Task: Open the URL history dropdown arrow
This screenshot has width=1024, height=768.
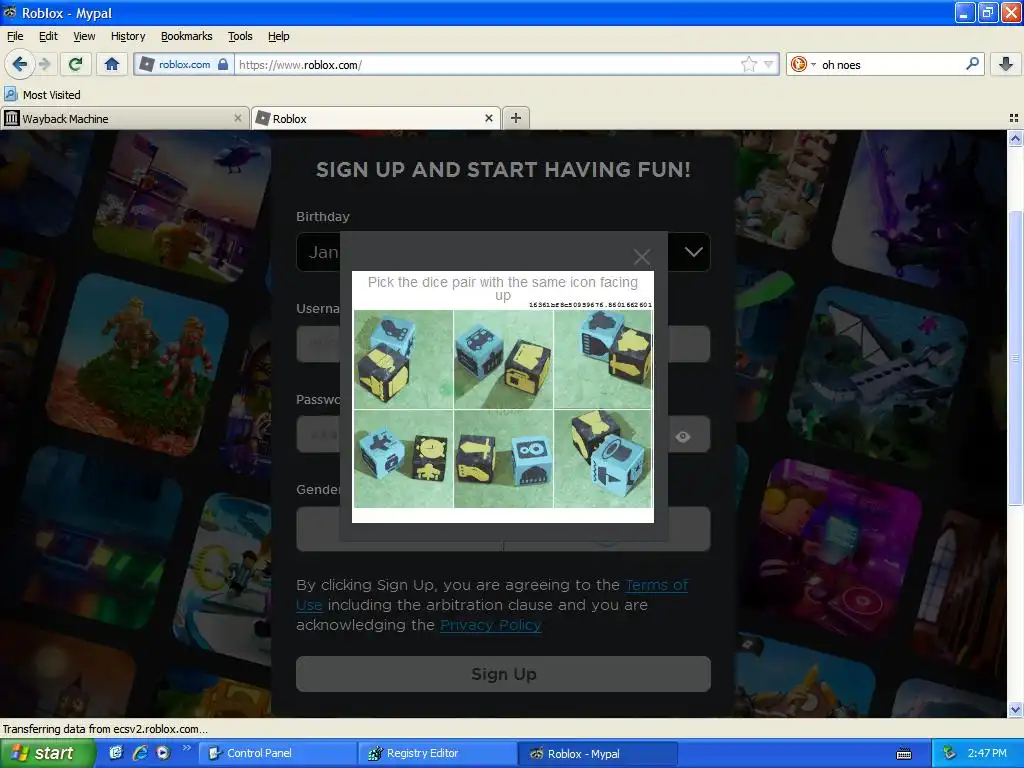Action: pos(769,64)
